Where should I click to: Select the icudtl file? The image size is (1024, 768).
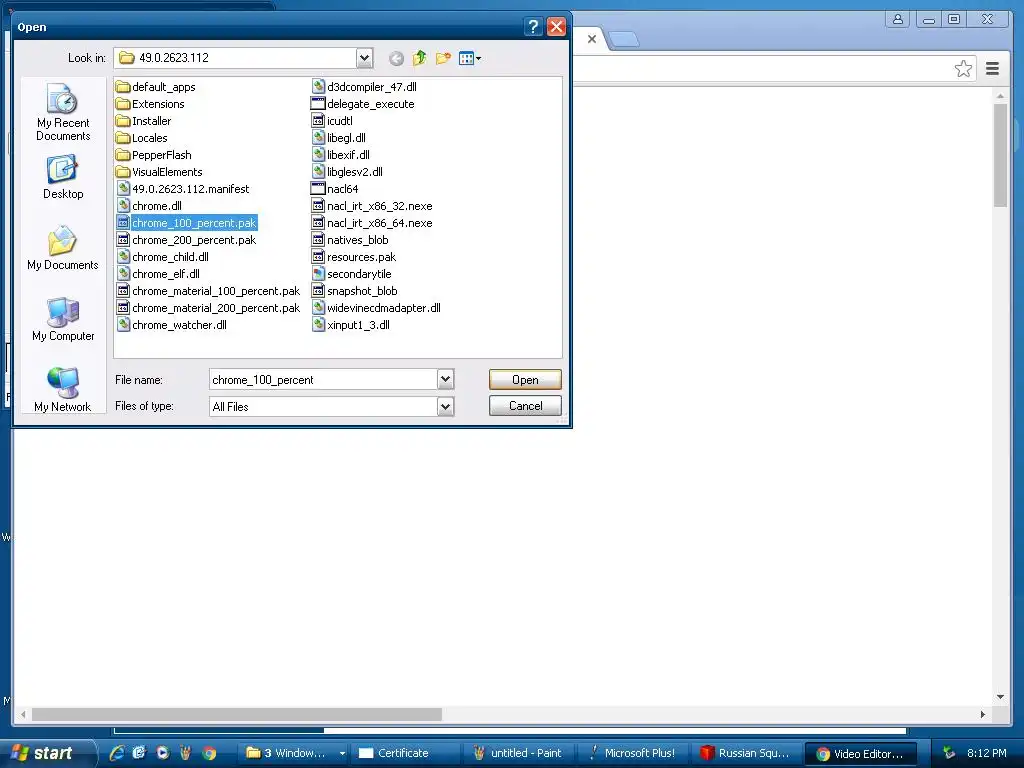[x=332, y=121]
